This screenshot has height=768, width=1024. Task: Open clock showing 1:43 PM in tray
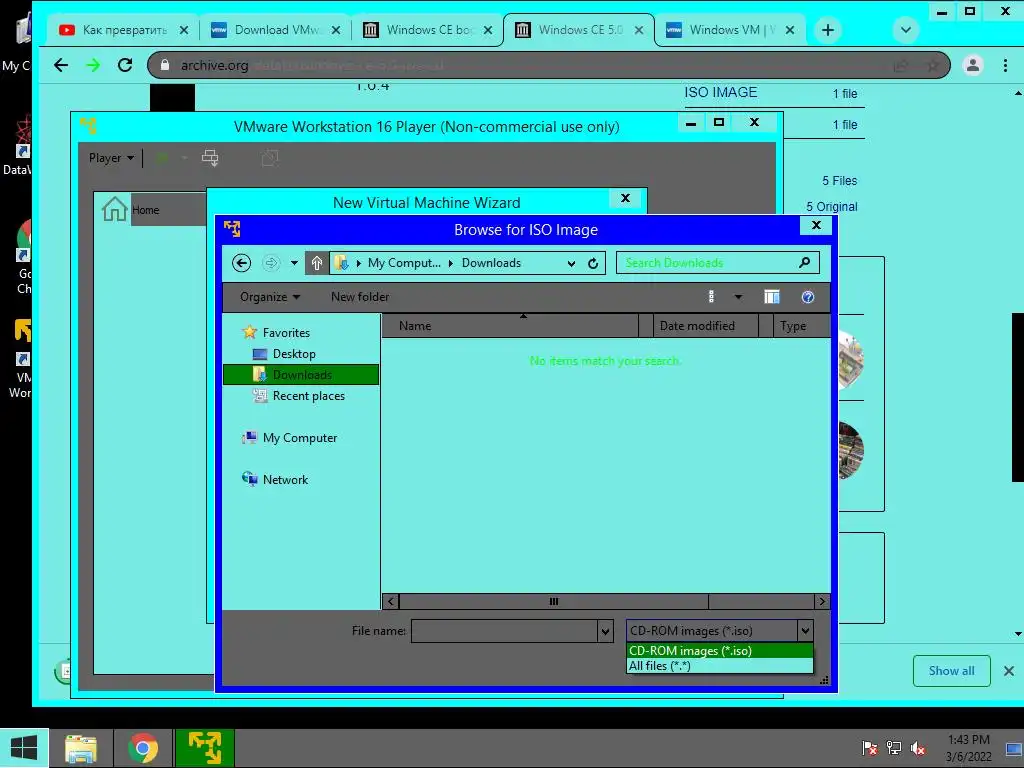point(968,748)
